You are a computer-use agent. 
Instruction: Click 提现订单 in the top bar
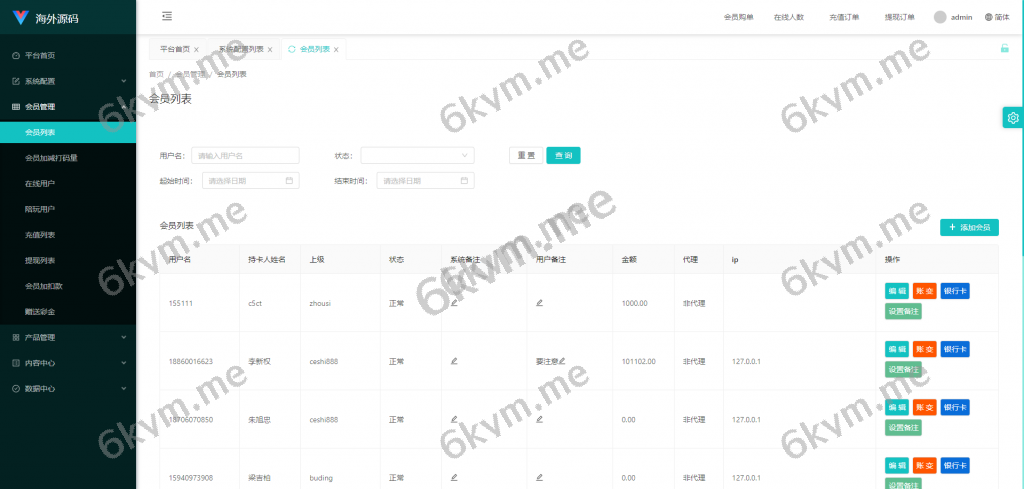pyautogui.click(x=900, y=18)
